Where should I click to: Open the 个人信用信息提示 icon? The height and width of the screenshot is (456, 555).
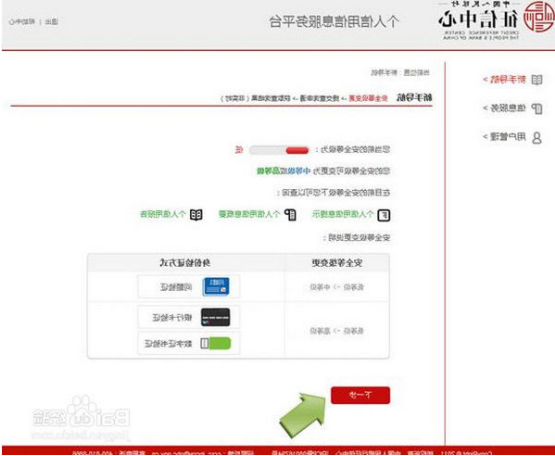384,215
